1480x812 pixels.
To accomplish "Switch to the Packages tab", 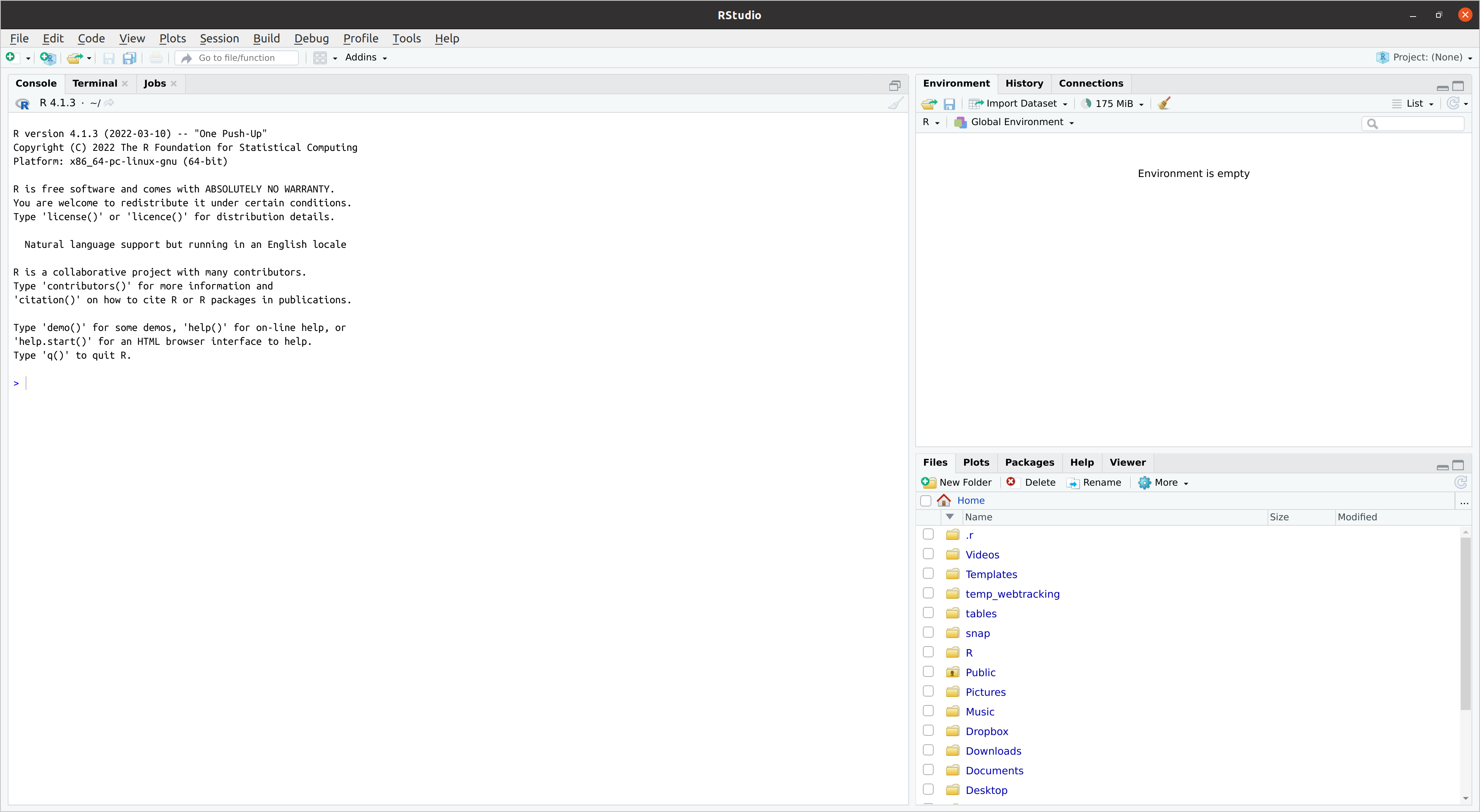I will coord(1029,462).
